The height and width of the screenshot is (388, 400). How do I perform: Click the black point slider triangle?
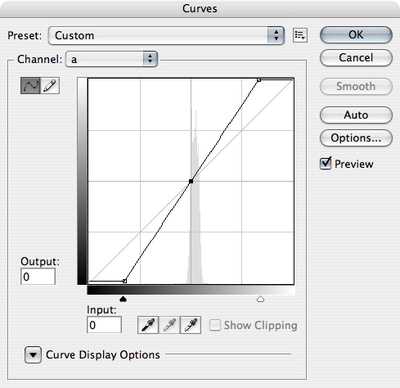click(x=123, y=299)
